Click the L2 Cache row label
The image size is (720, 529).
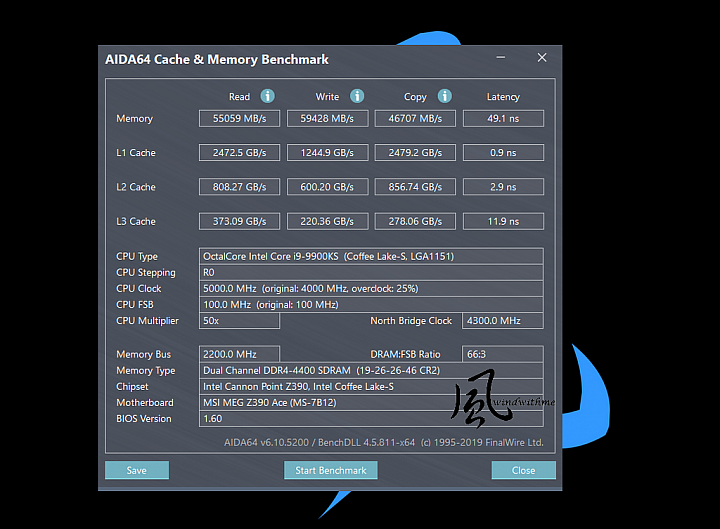click(135, 187)
